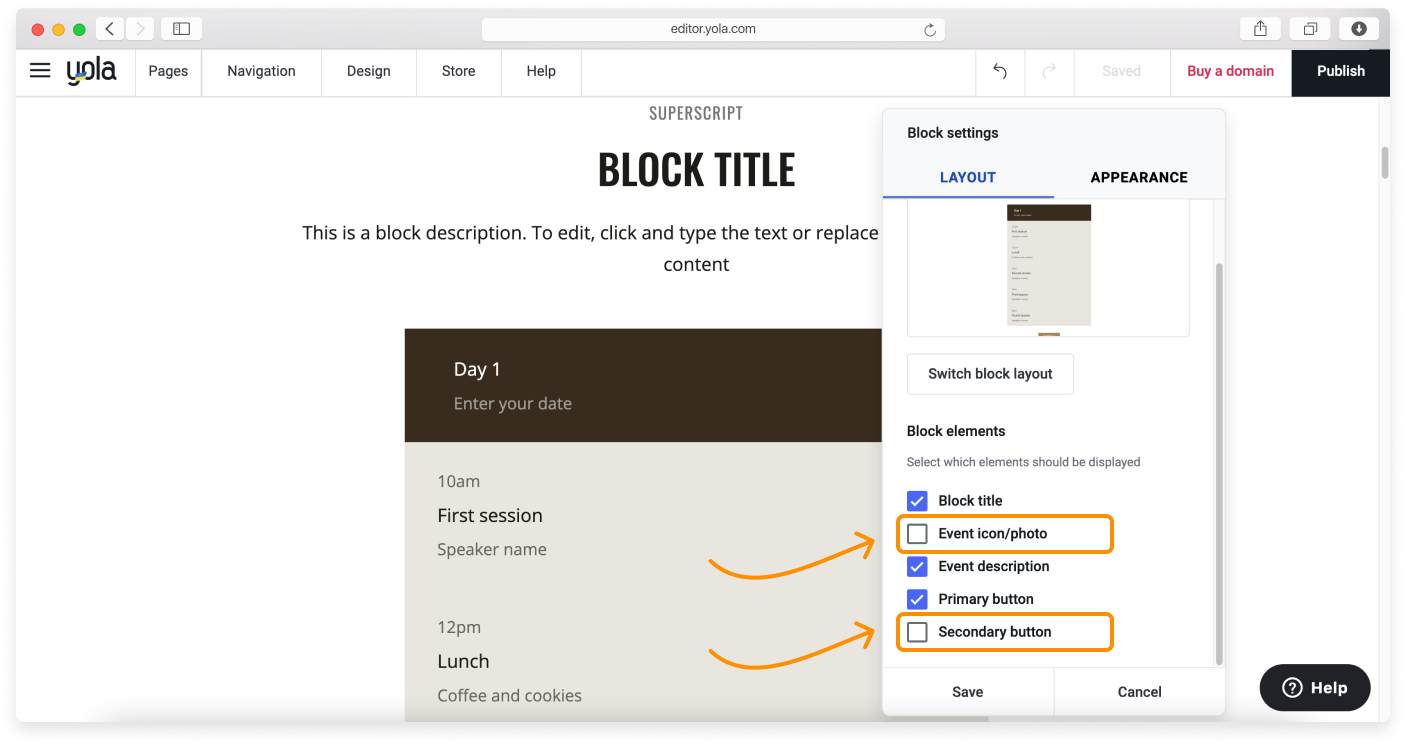
Task: Publish the website
Action: (x=1340, y=71)
